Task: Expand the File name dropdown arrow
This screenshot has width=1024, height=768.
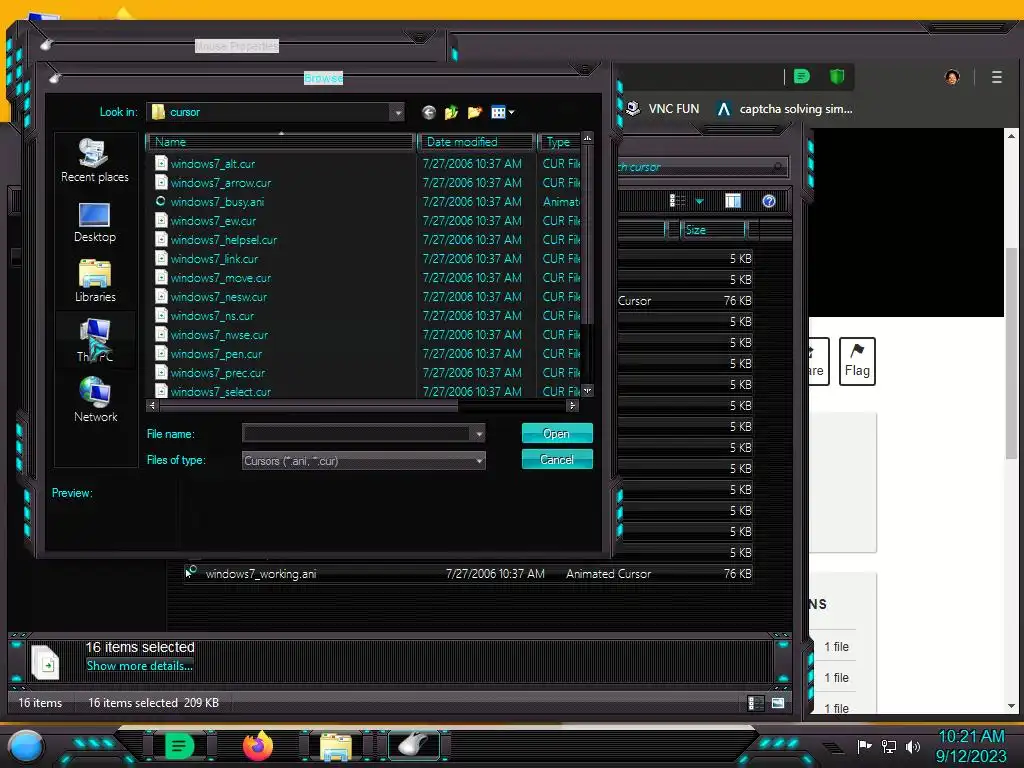Action: (x=479, y=434)
